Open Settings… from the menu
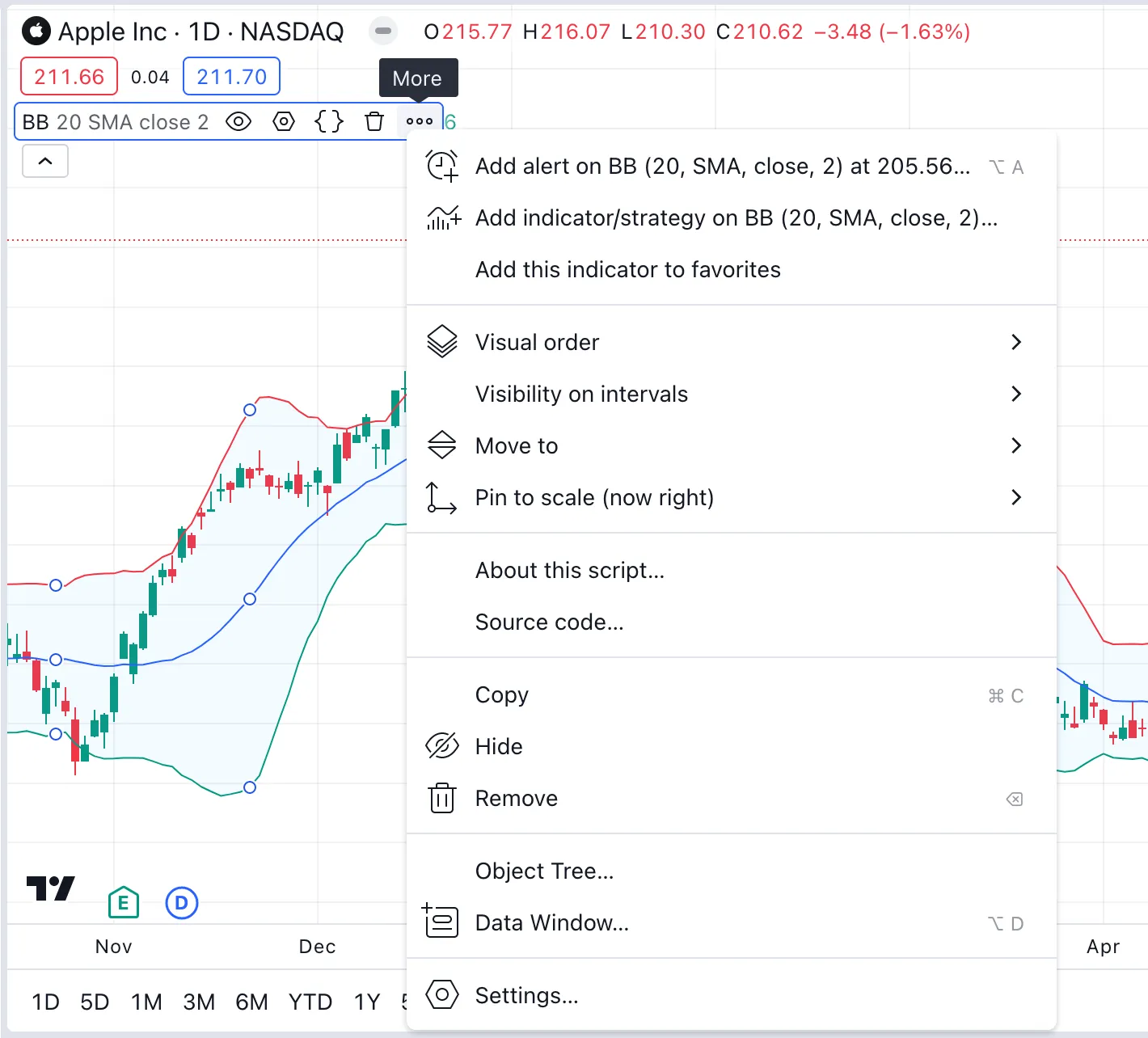The width and height of the screenshot is (1148, 1038). tap(526, 995)
